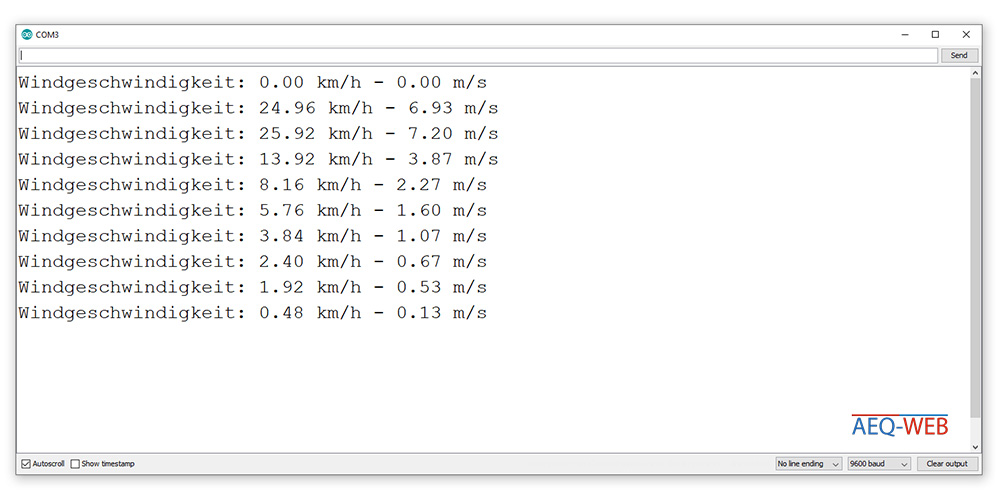Click the vertical scrollbar thumb

(975, 249)
